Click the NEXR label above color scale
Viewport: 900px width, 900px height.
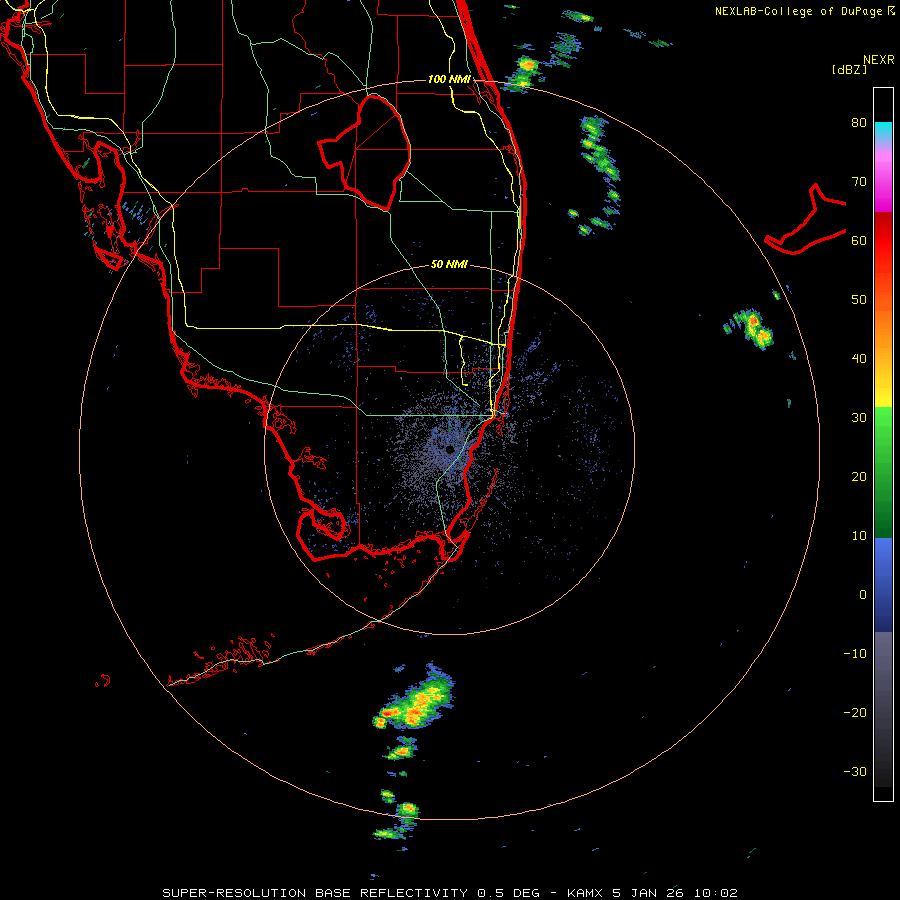pyautogui.click(x=879, y=60)
